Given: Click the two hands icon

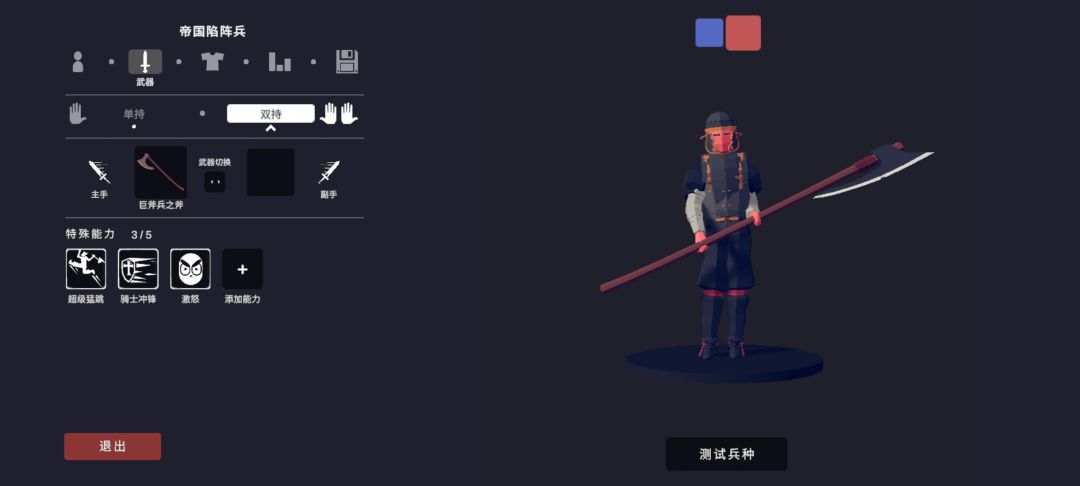Looking at the screenshot, I should tap(339, 114).
